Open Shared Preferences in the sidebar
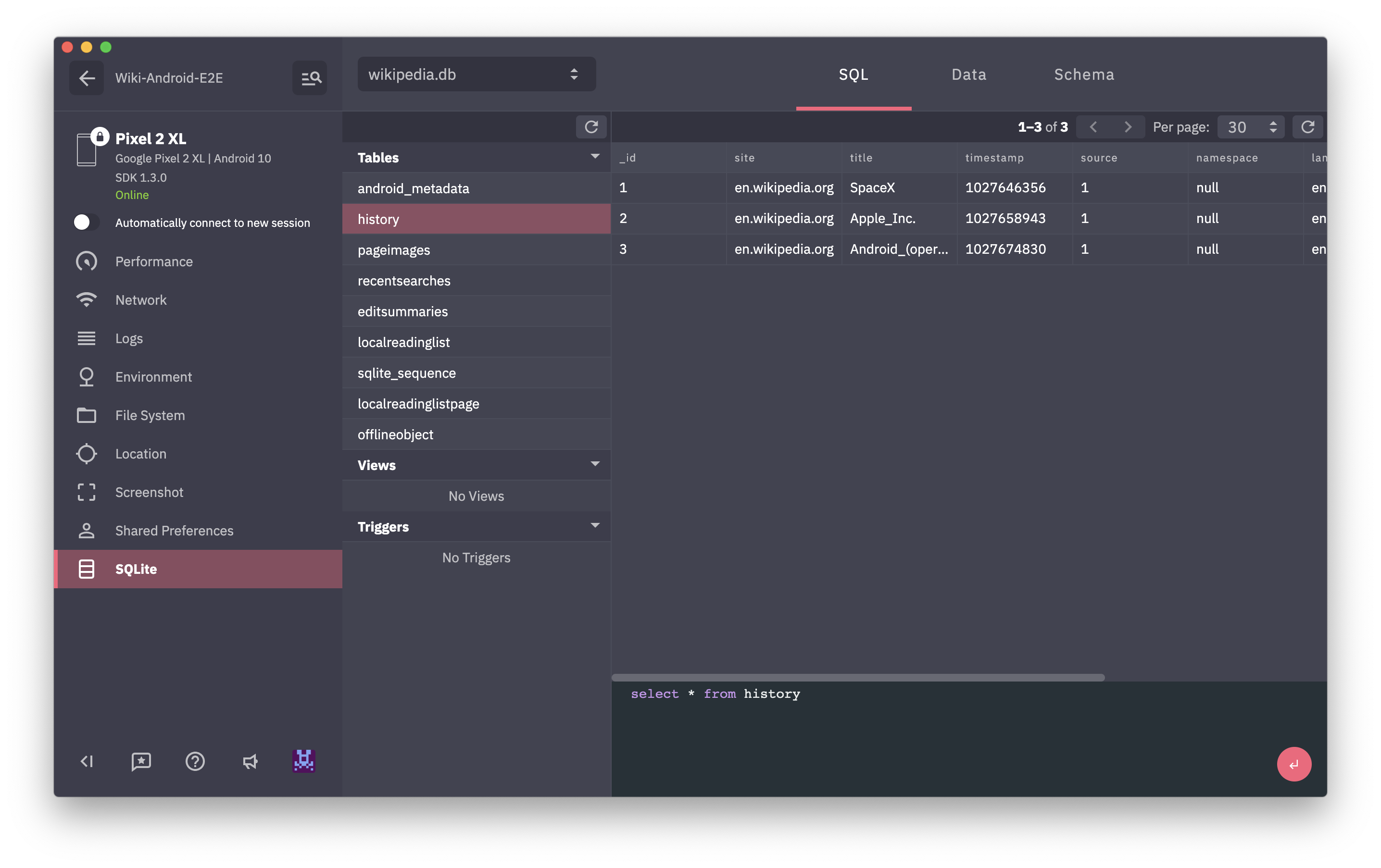1381x868 pixels. coord(175,531)
